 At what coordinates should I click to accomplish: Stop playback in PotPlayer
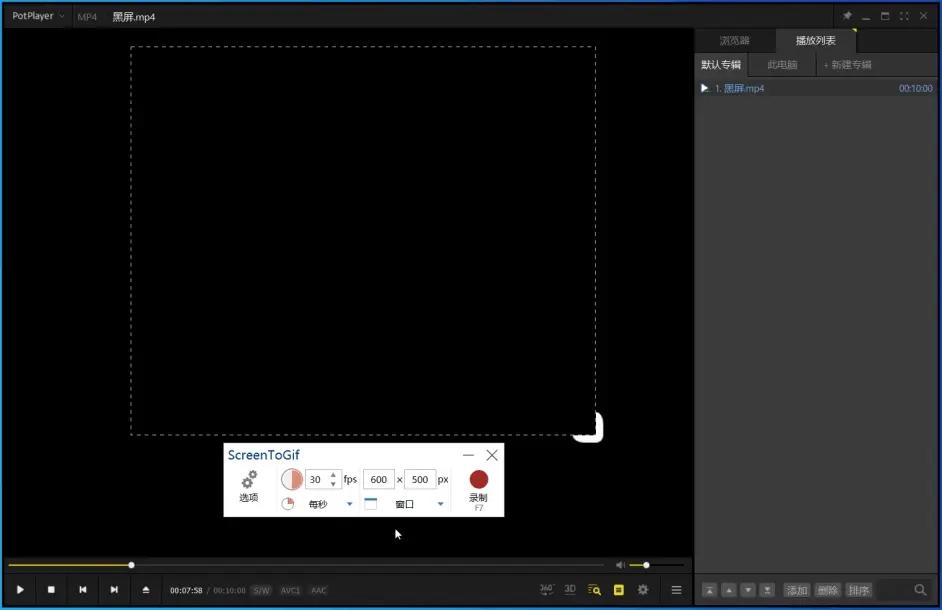[51, 590]
